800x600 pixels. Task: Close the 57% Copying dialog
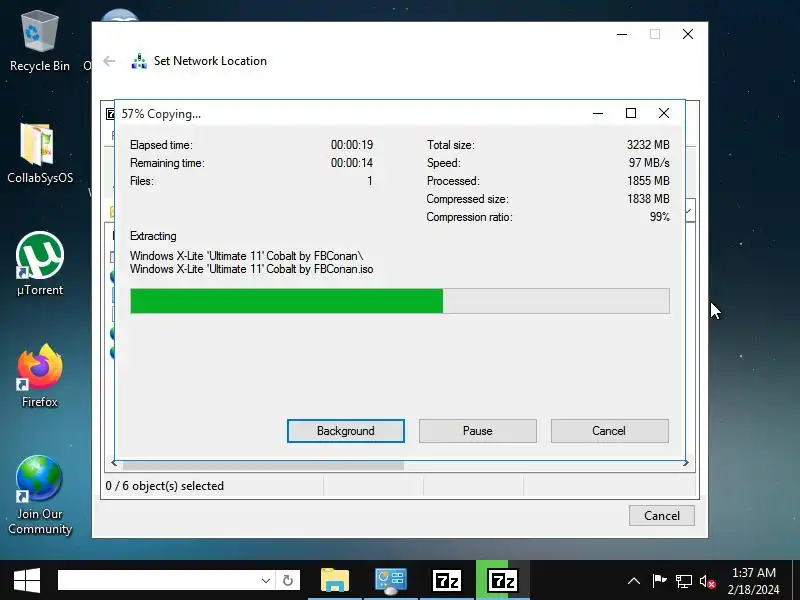point(664,113)
